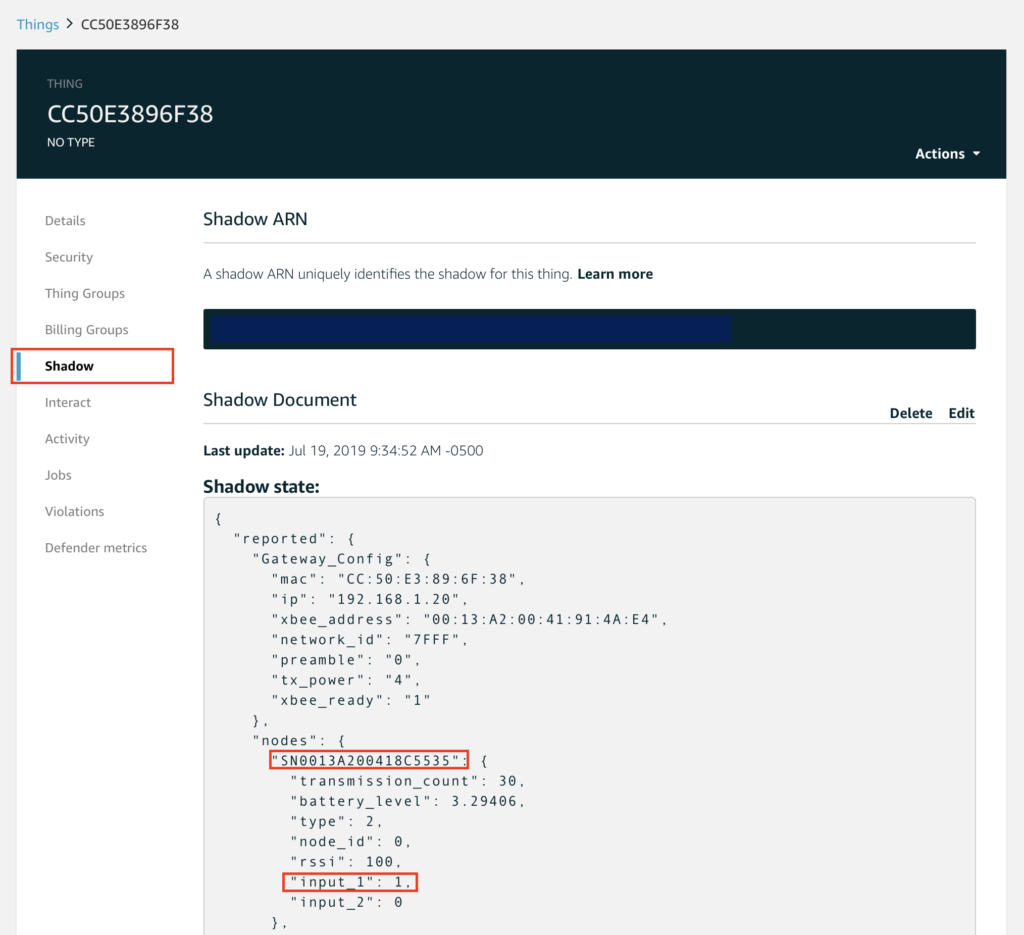Click the "battery_level": 3.29406 line

408,801
